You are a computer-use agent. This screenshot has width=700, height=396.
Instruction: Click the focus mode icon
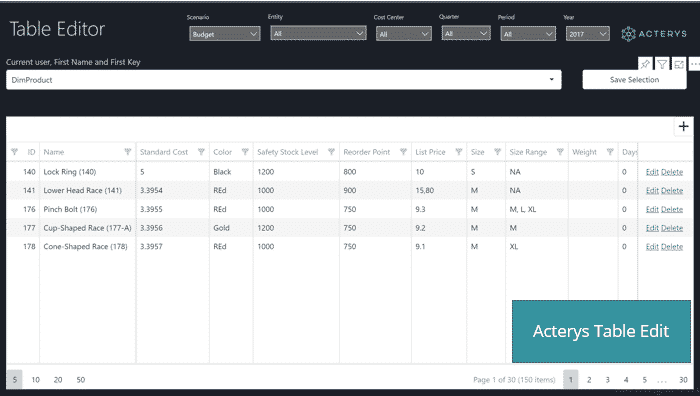click(679, 64)
